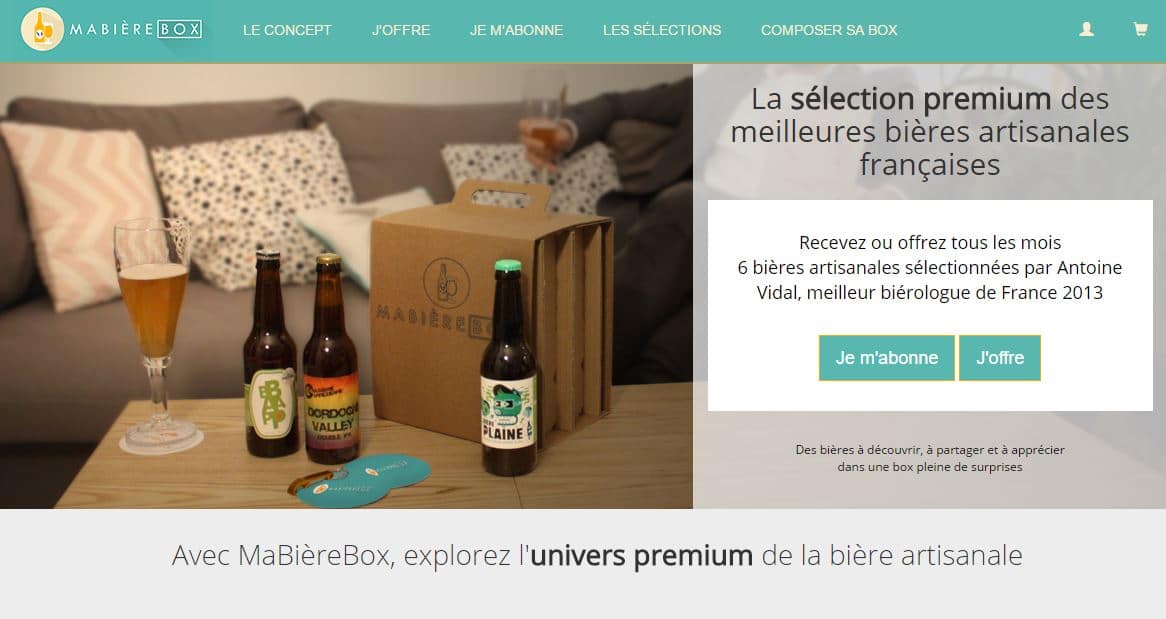Open the J'offre navigation item
Image resolution: width=1166 pixels, height=619 pixels.
point(401,31)
